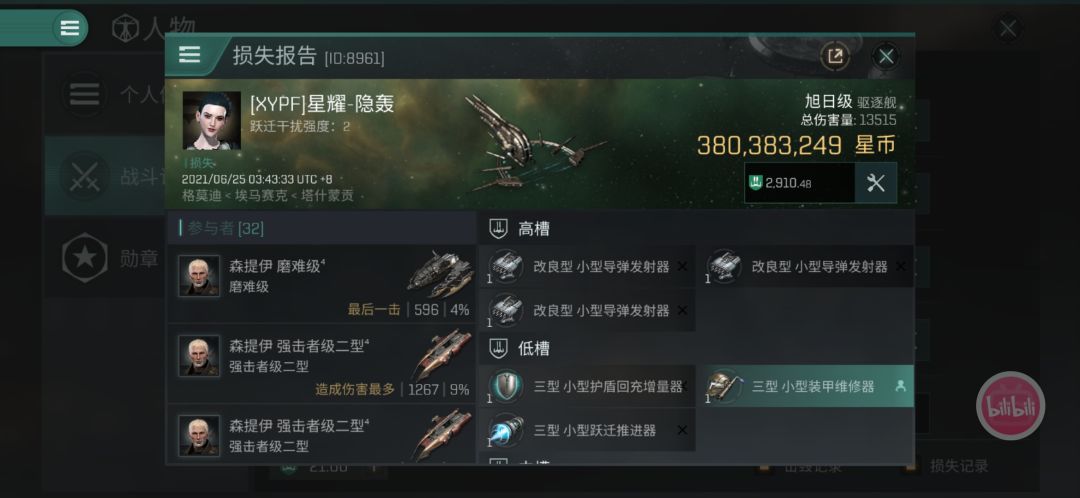
Task: Click the share report icon
Action: (x=835, y=56)
